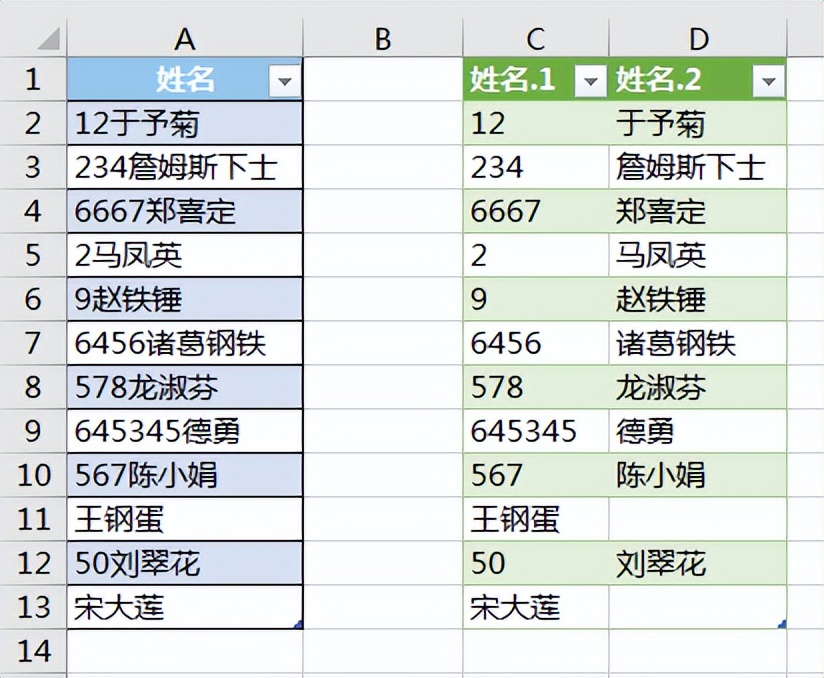The height and width of the screenshot is (678, 824).
Task: Select row 3 header
Action: pyautogui.click(x=33, y=167)
